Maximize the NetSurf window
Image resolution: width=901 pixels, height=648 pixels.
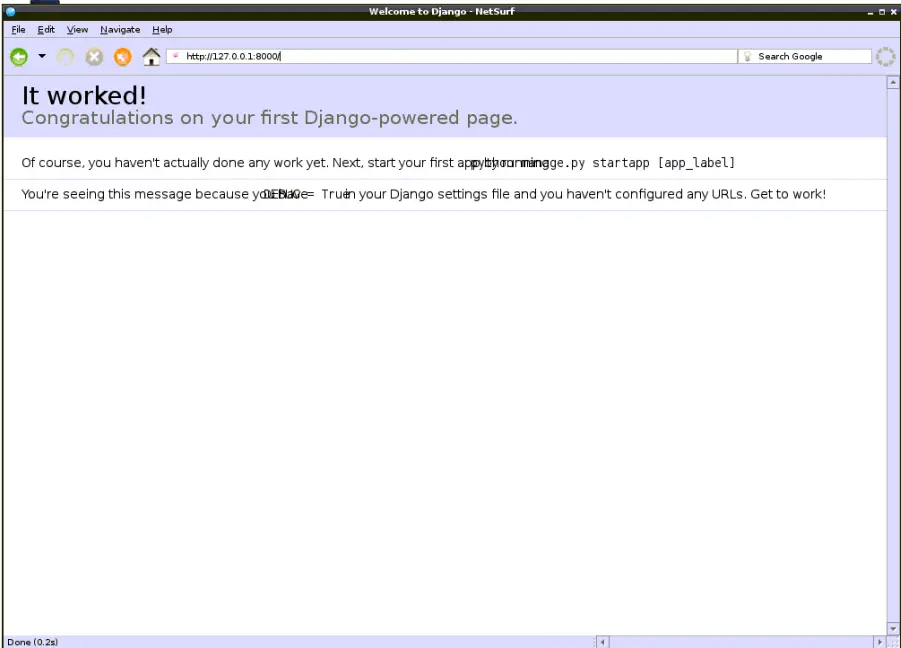pos(882,11)
